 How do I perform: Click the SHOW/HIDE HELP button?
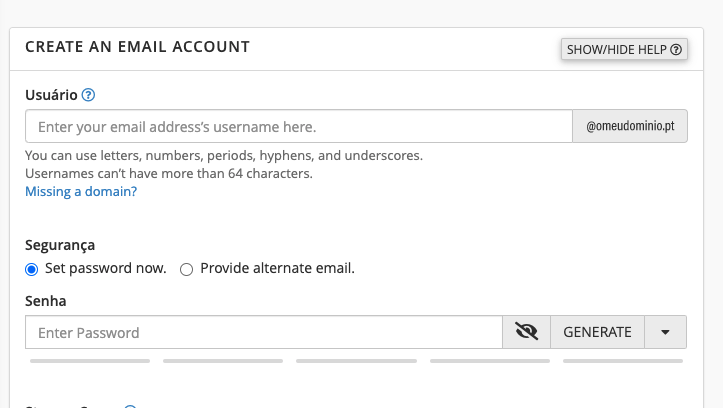(624, 49)
